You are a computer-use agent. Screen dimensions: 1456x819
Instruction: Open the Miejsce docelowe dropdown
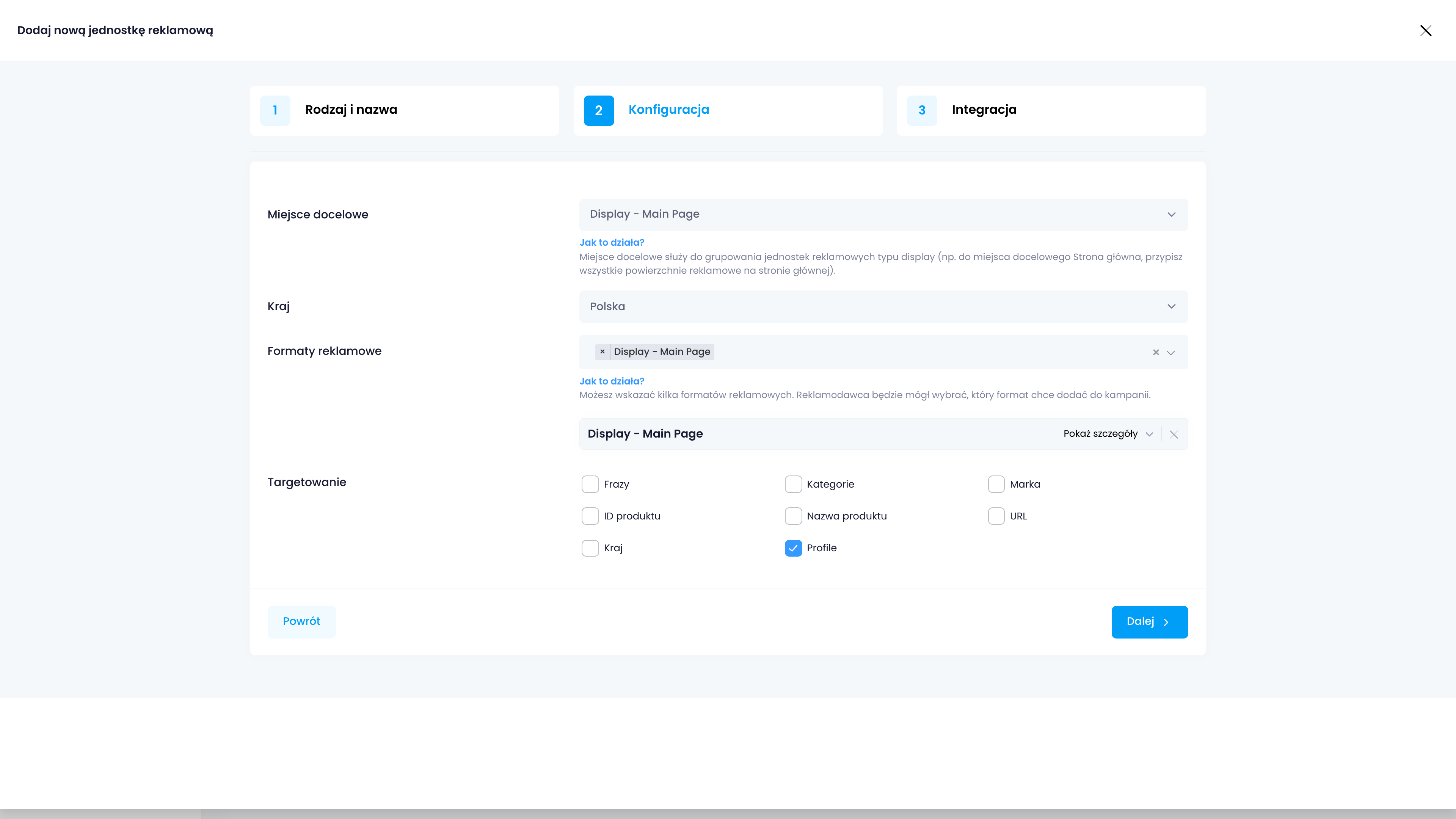[883, 214]
